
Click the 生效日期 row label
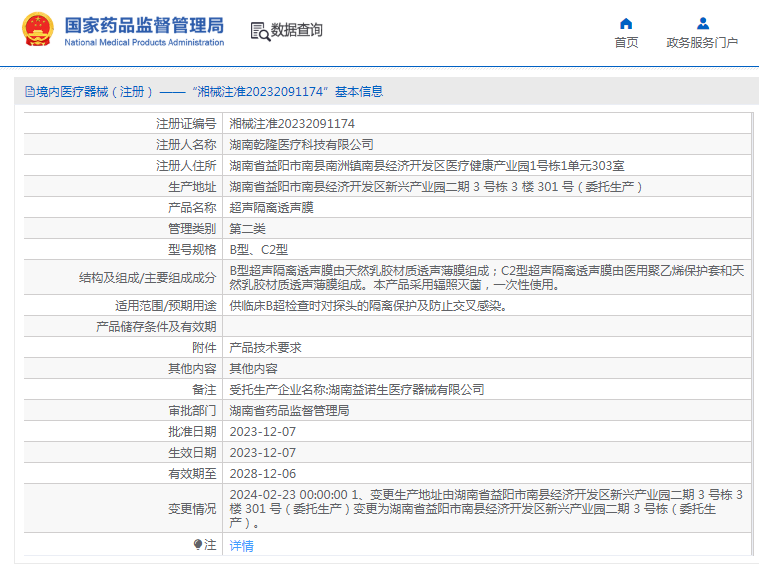coord(192,453)
